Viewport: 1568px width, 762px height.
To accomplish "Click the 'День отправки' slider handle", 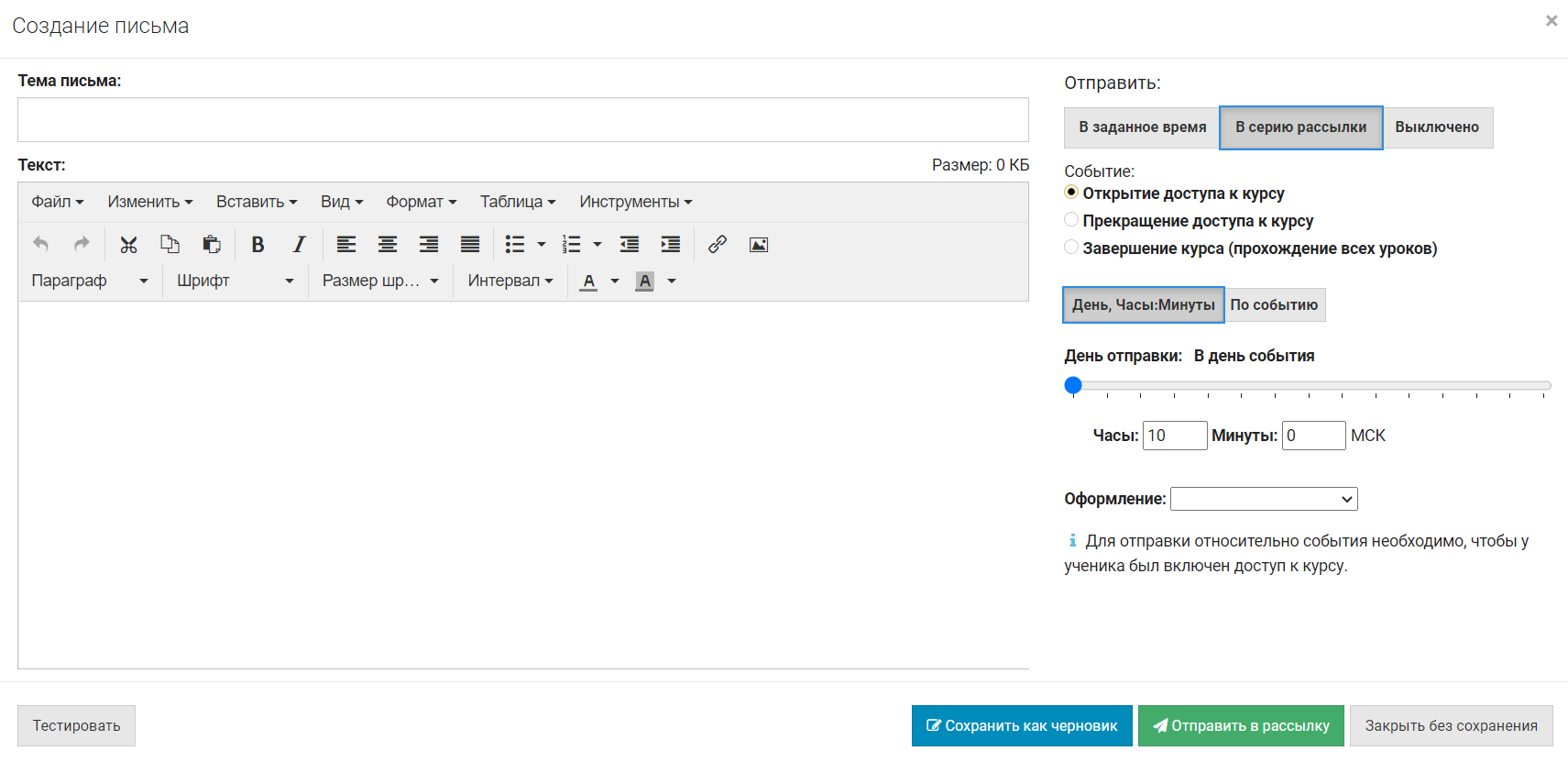I will (1073, 385).
